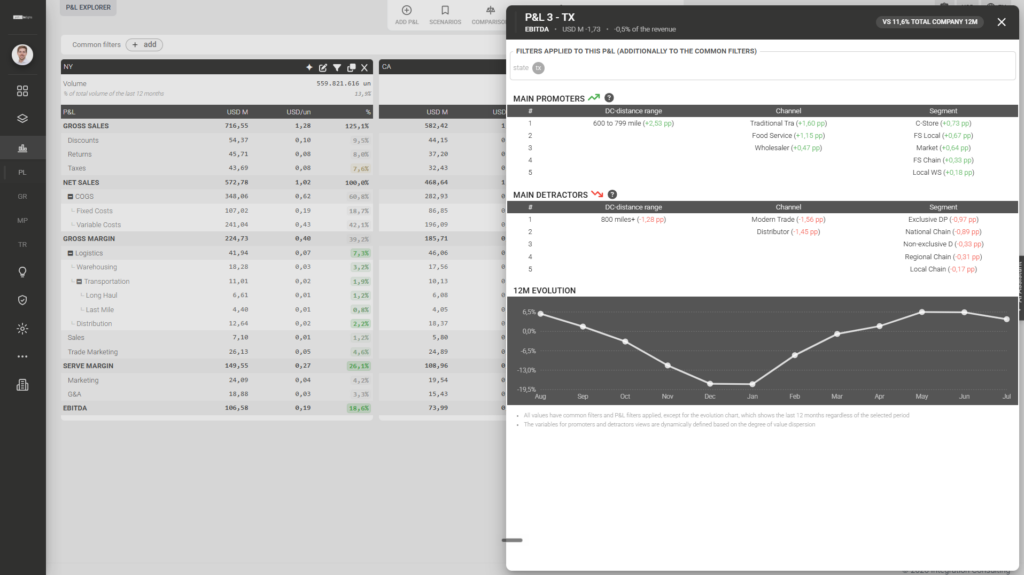Select the Dec data point on evolution chart
This screenshot has height=575, width=1024.
710,384
